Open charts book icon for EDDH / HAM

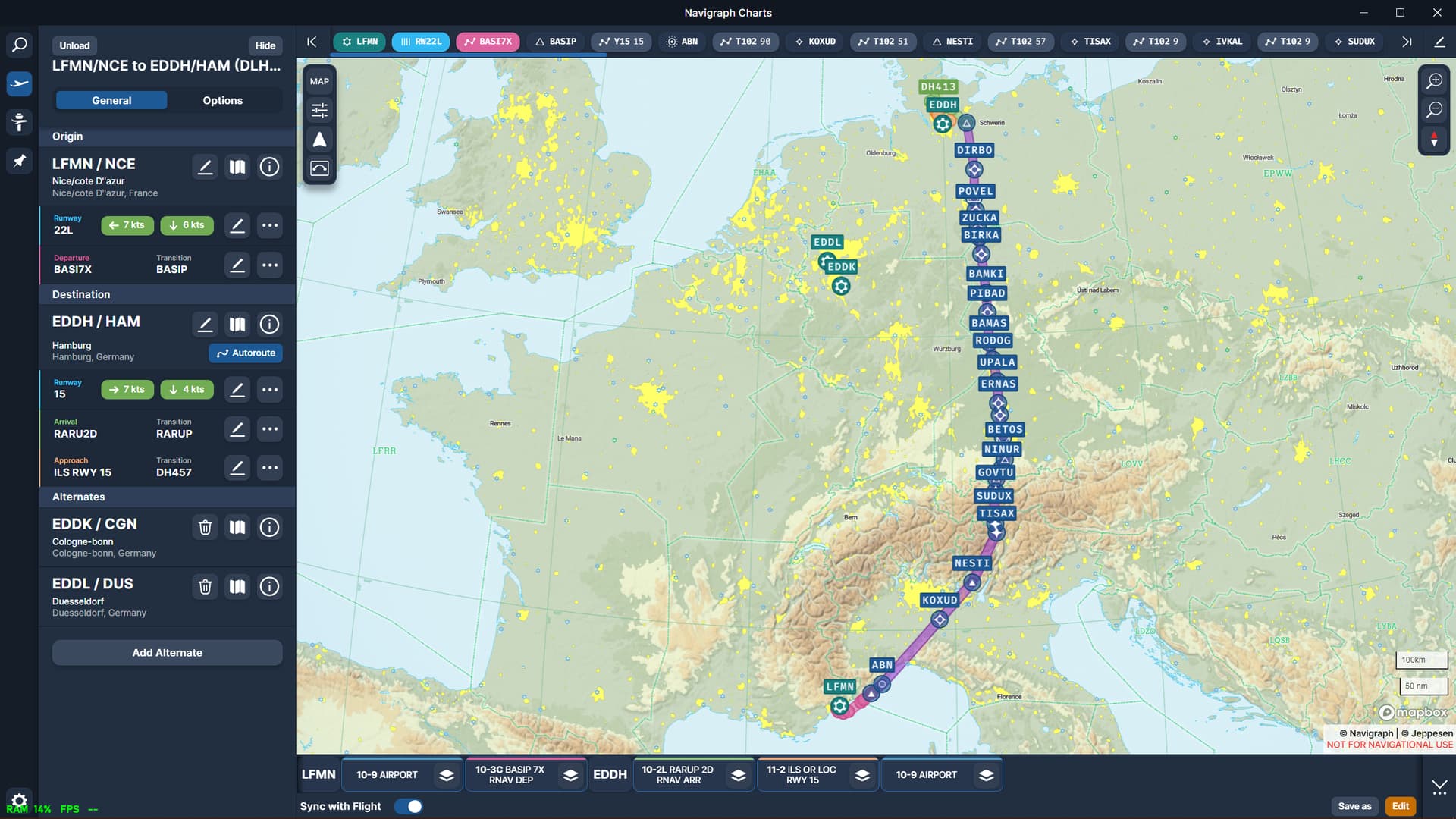tap(237, 325)
